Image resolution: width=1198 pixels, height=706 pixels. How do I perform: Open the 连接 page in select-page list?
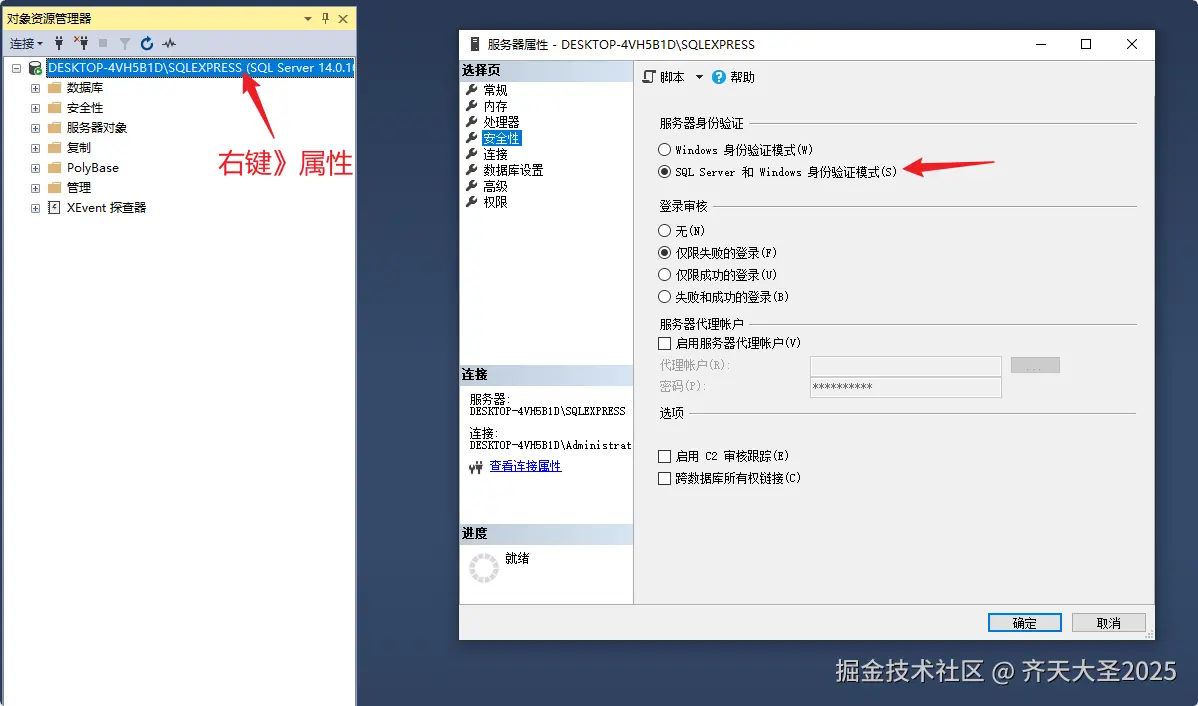[495, 154]
